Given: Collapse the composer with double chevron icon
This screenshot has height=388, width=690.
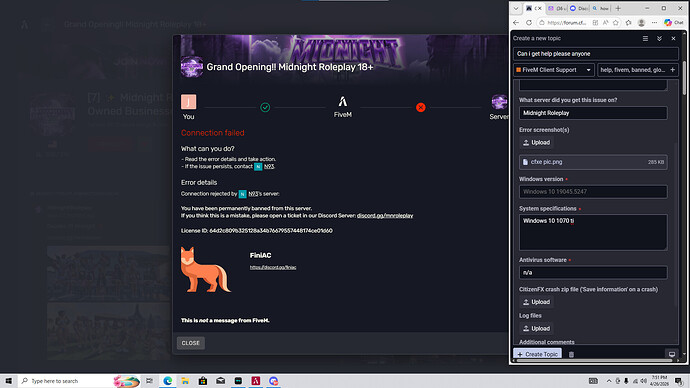Looking at the screenshot, I should point(659,39).
